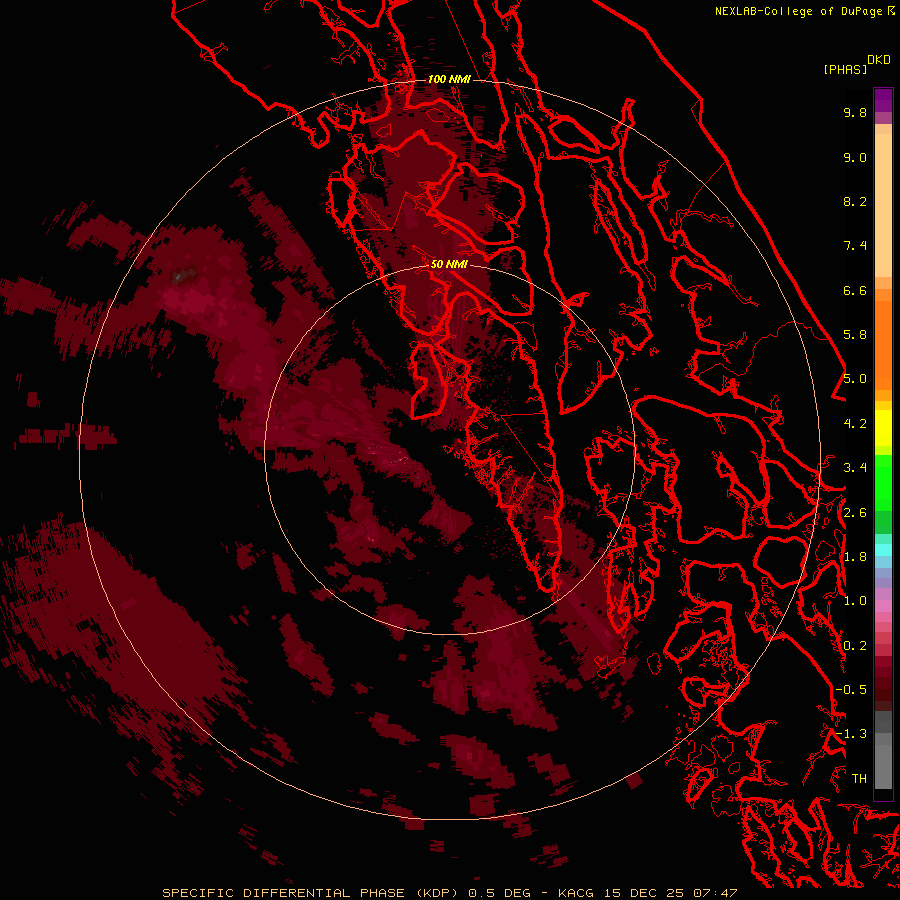Screen dimensions: 900x900
Task: Click the Specific Differential Phase (KDP) title text
Action: (x=311, y=893)
